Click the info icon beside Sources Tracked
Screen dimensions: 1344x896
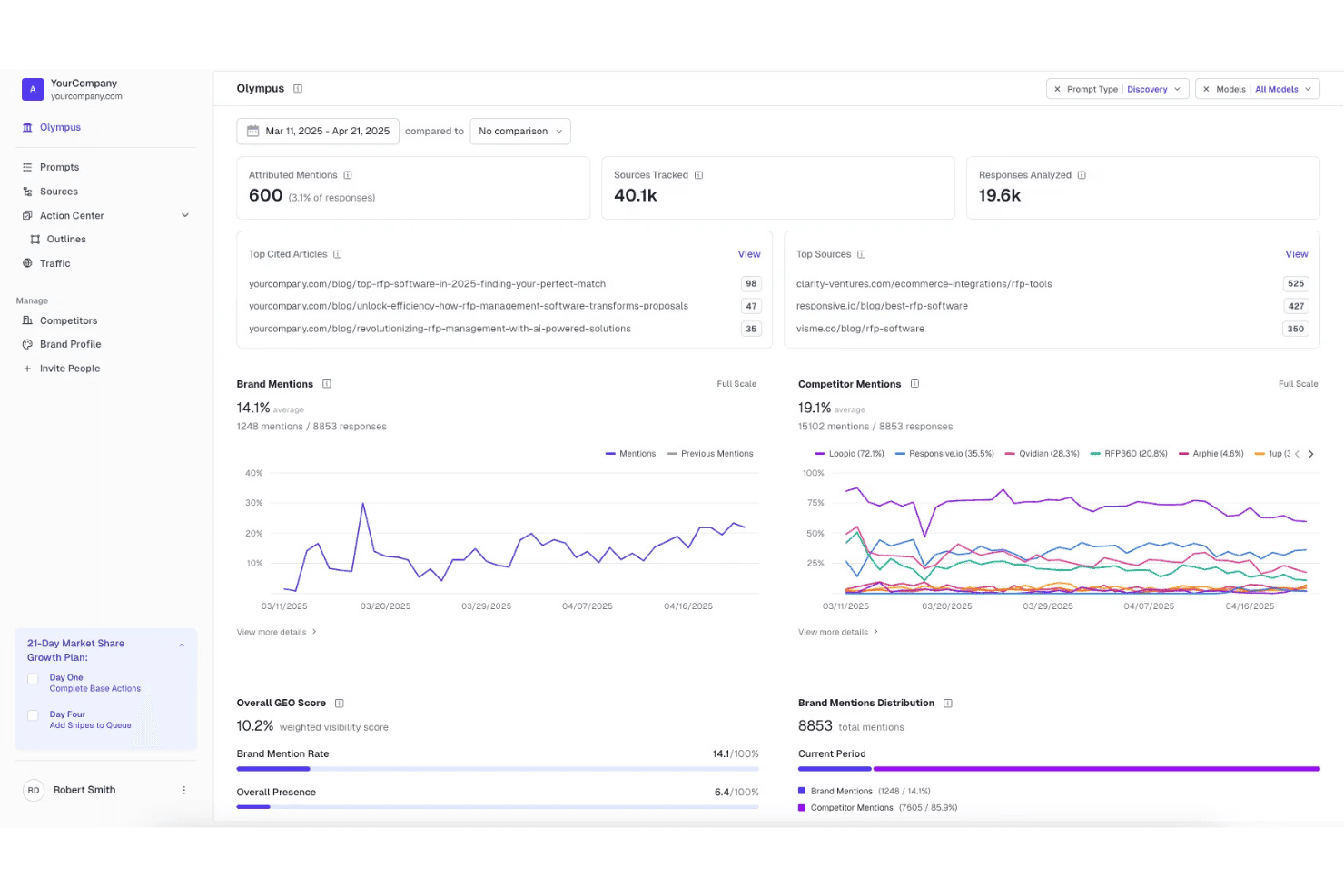(698, 175)
